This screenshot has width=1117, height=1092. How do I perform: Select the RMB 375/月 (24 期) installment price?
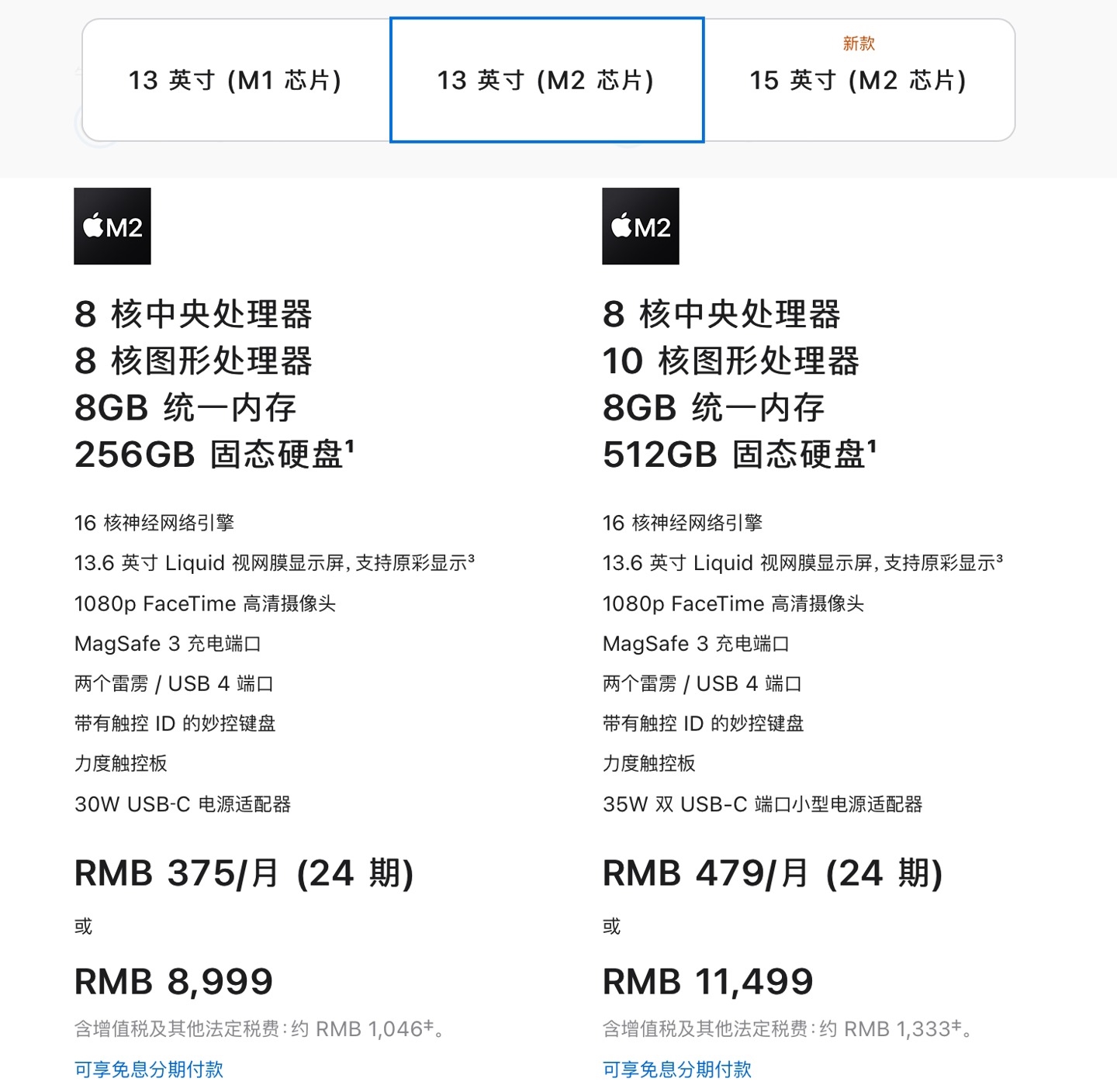point(244,874)
